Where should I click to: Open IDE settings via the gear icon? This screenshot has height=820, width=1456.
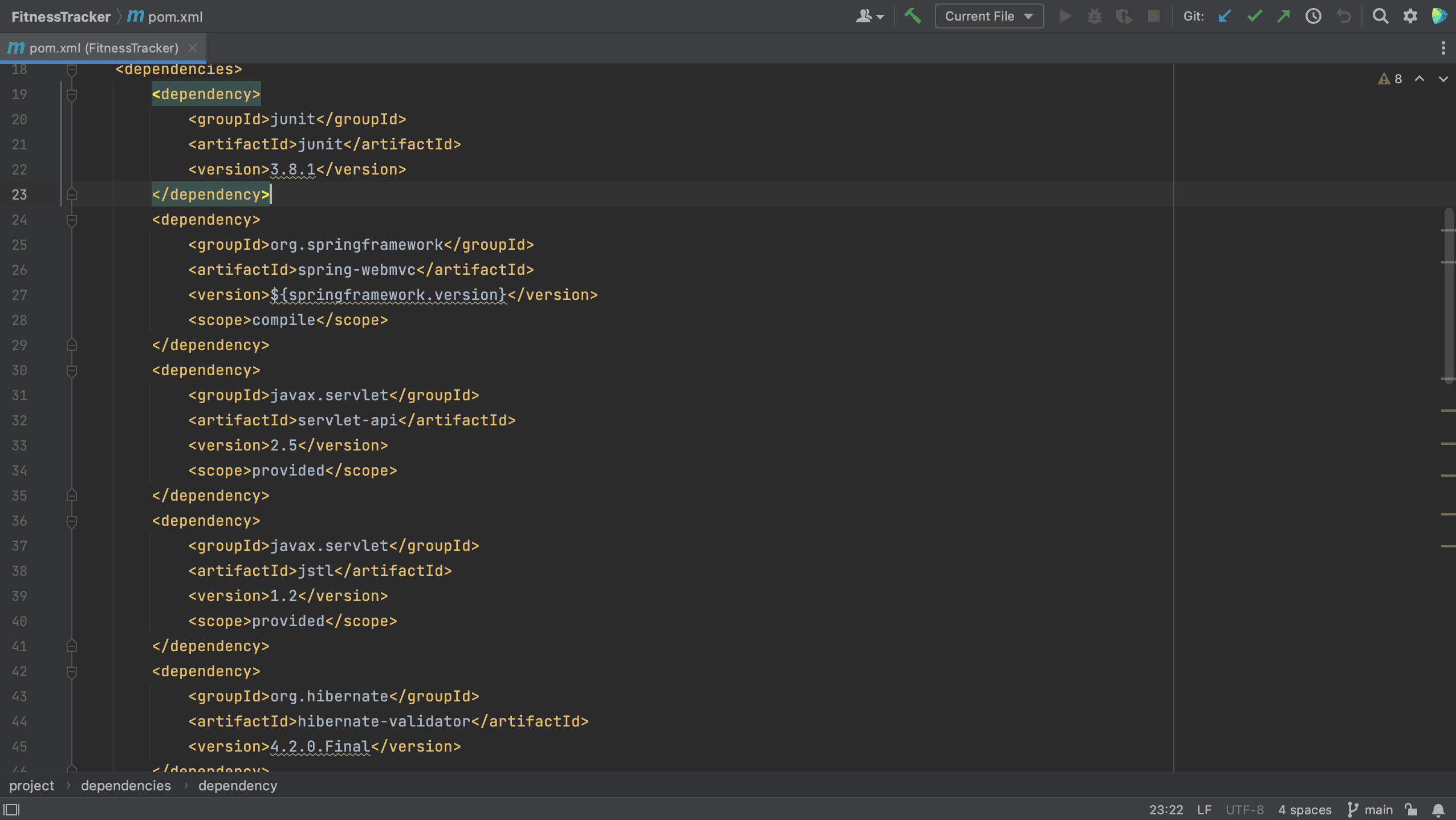[x=1410, y=17]
